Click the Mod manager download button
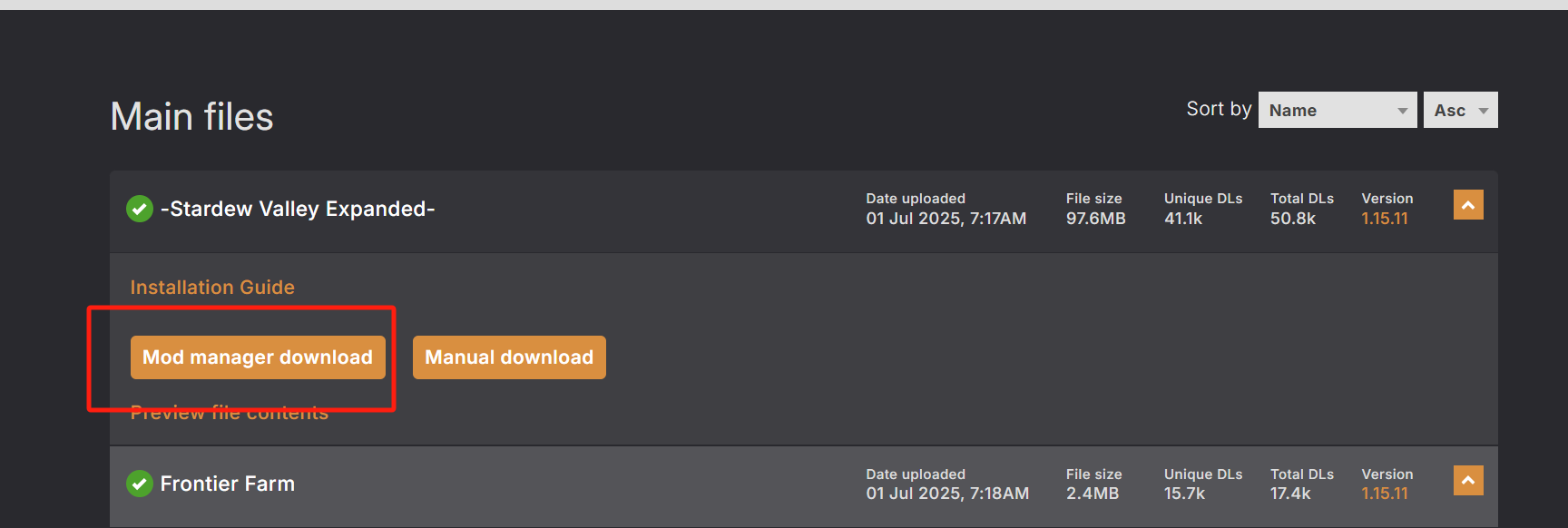Image resolution: width=1568 pixels, height=528 pixels. (x=258, y=357)
